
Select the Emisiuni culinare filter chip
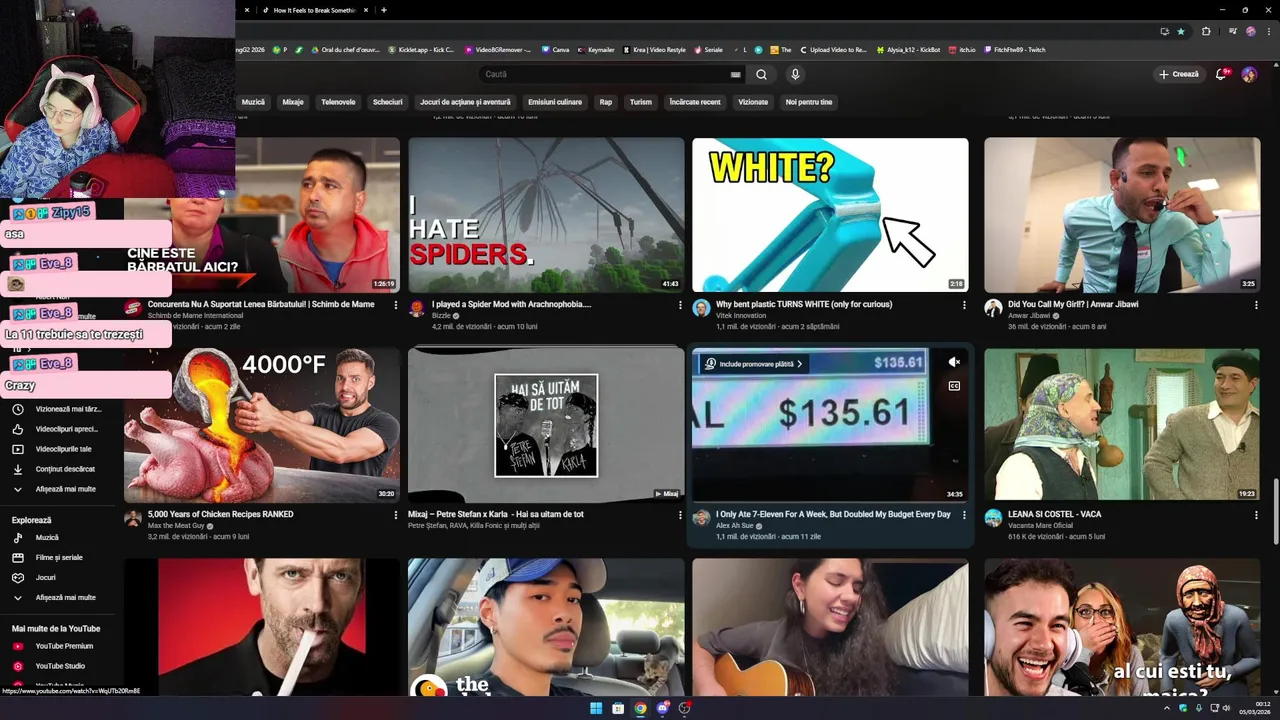coord(555,102)
